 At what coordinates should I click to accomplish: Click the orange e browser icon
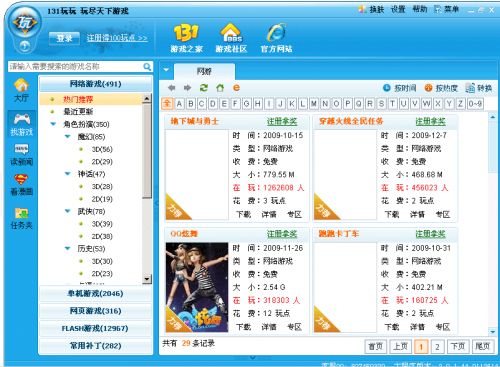point(236,88)
